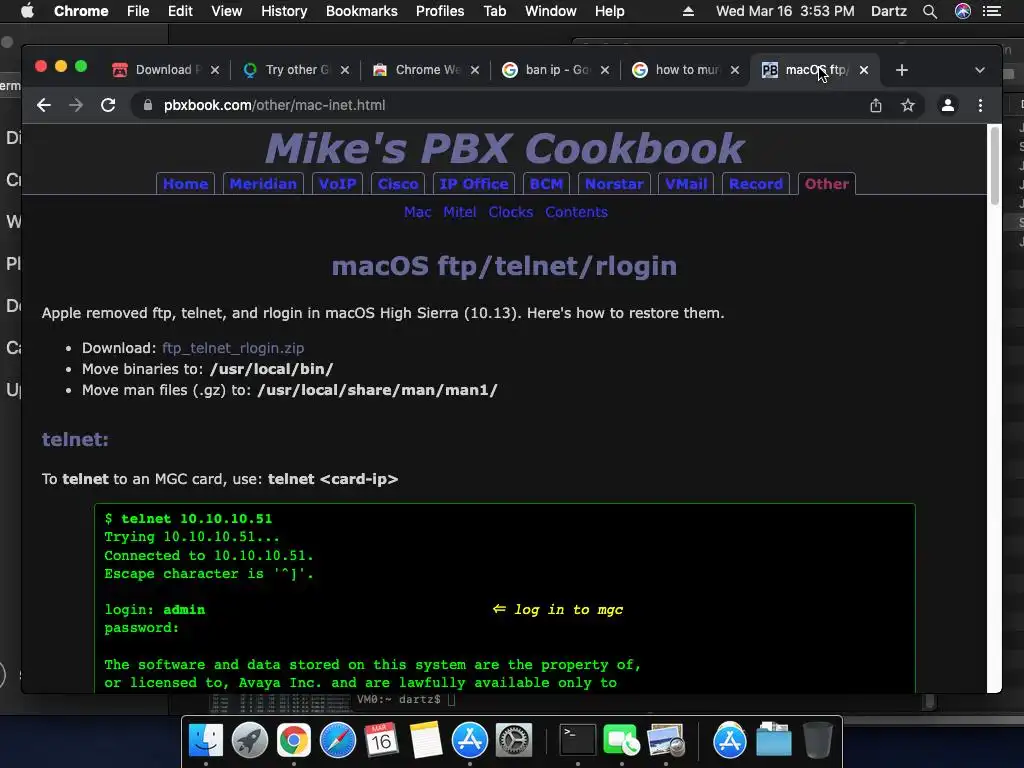This screenshot has width=1024, height=768.
Task: Open Launchpad from the Dock
Action: point(249,741)
